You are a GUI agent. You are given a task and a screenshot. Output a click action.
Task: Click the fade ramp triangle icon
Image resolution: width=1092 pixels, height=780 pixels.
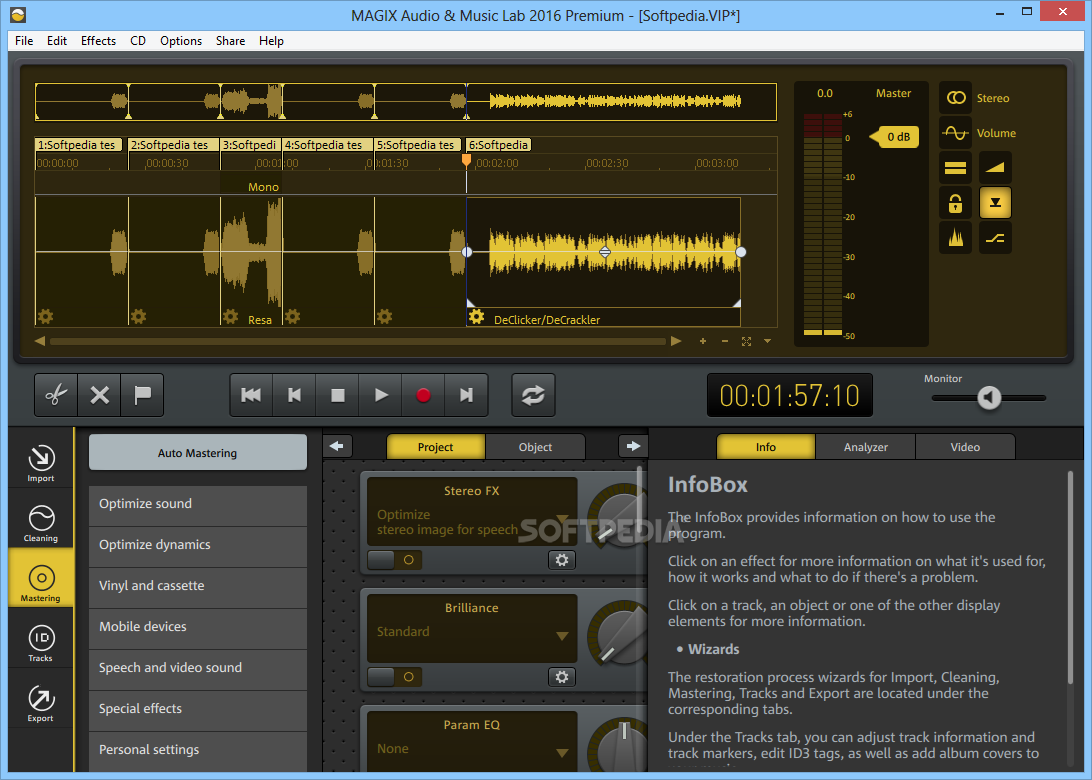pos(995,168)
